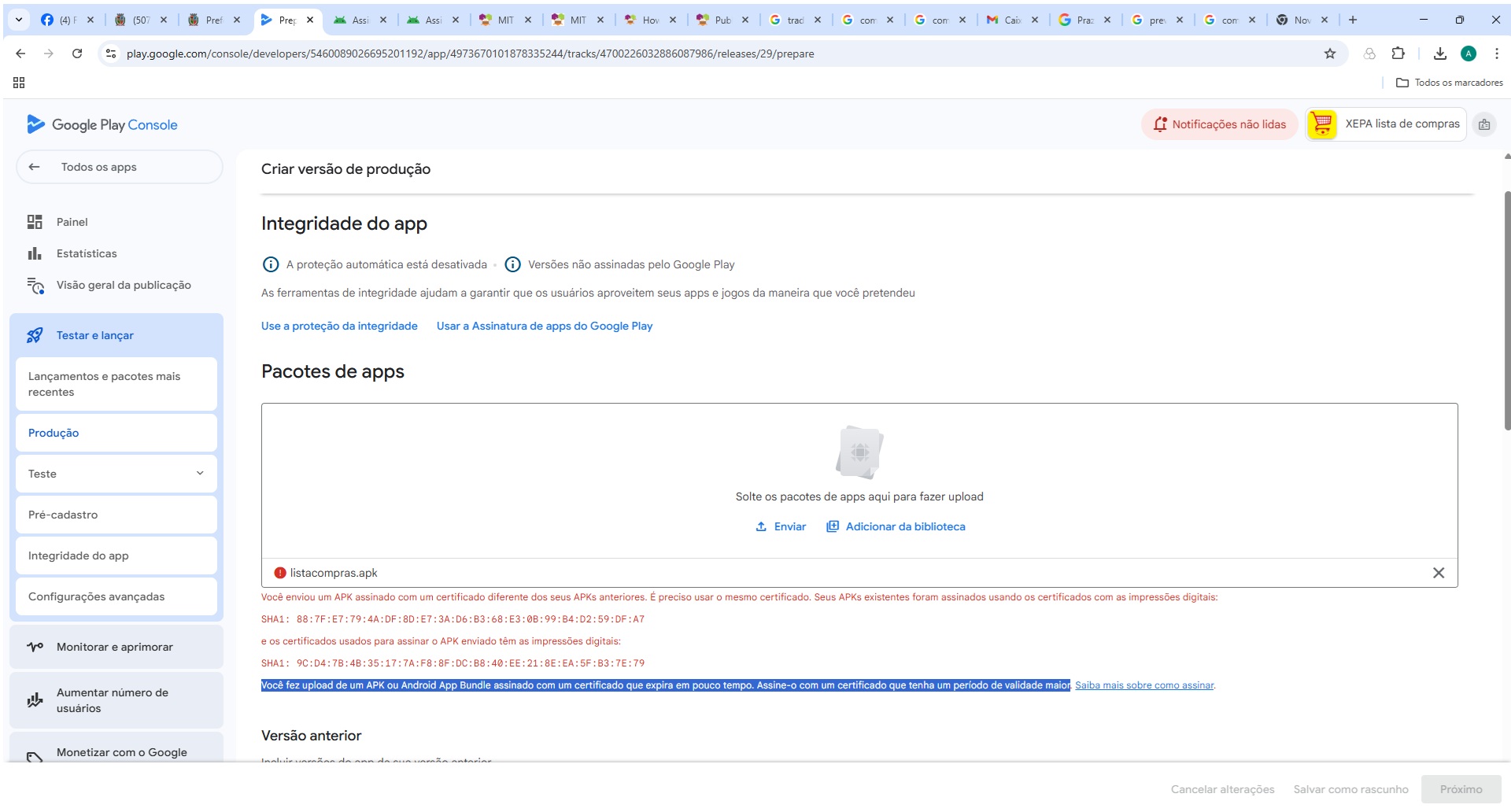Open the tab search dropdown arrow
The width and height of the screenshot is (1511, 812).
coord(19,20)
